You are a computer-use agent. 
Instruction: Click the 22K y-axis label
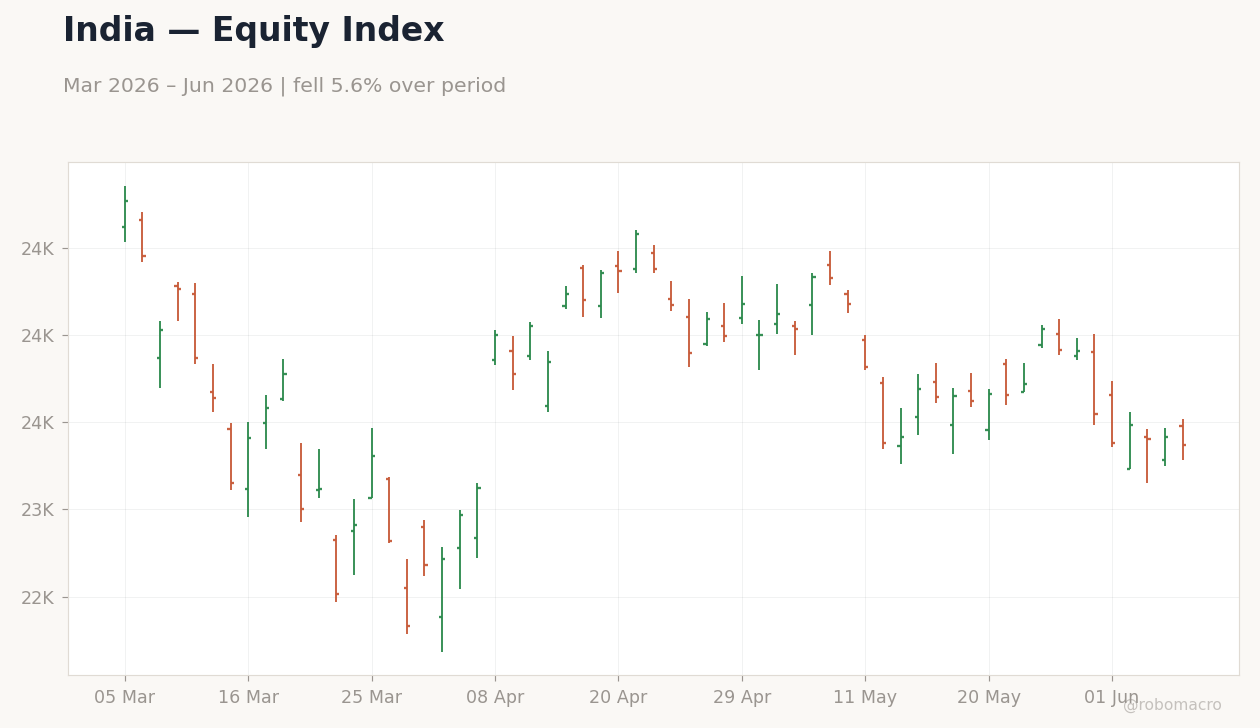[x=37, y=598]
